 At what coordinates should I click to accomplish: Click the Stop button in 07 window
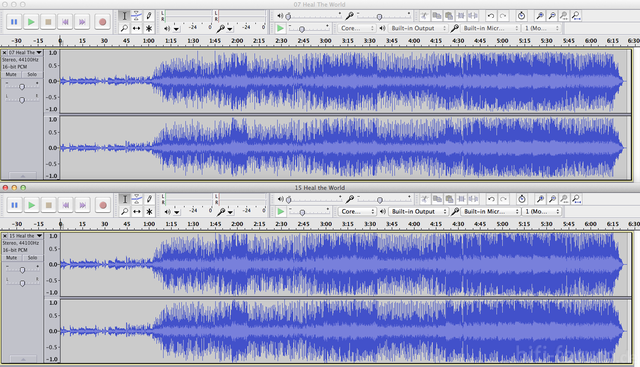click(48, 22)
